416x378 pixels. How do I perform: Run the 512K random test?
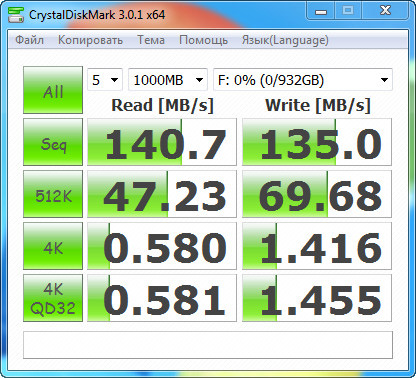(53, 194)
